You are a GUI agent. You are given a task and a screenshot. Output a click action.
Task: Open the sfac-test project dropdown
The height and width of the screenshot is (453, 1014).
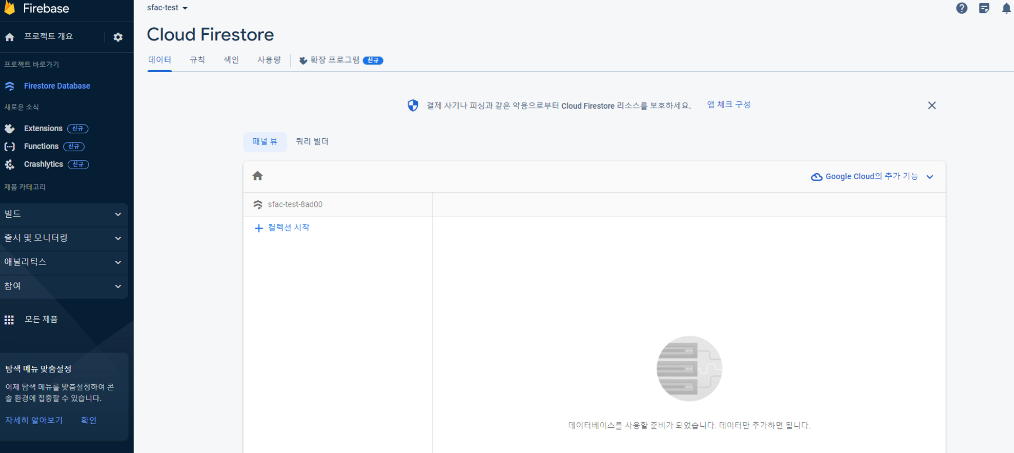[x=167, y=8]
